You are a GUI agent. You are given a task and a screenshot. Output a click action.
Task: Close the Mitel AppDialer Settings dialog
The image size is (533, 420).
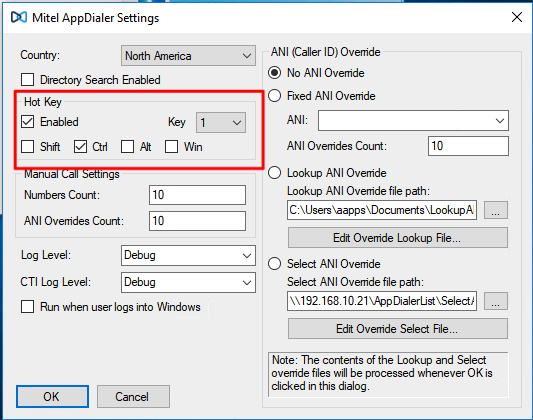coord(517,17)
